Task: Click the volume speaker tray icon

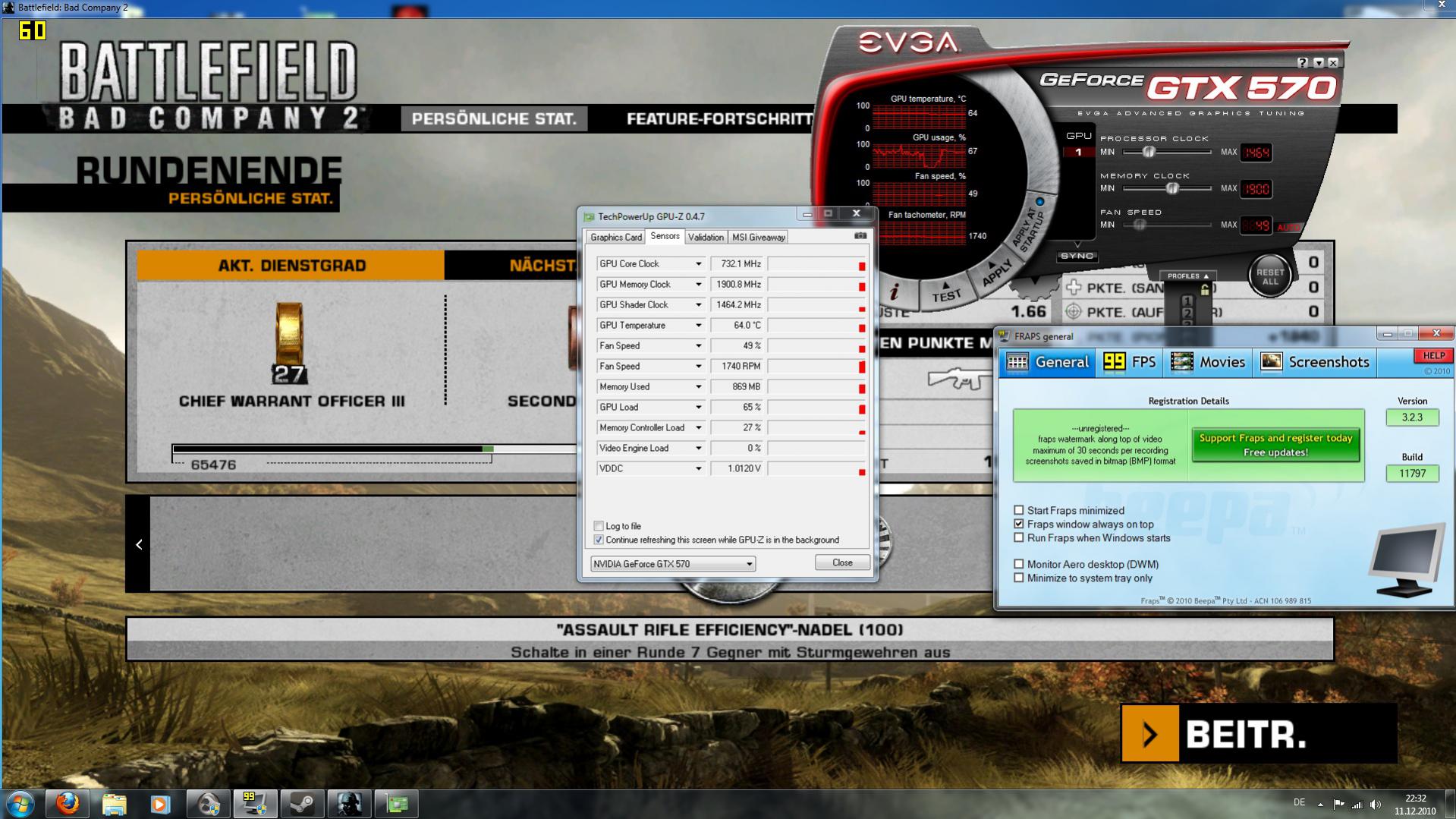Action: click(x=1375, y=804)
